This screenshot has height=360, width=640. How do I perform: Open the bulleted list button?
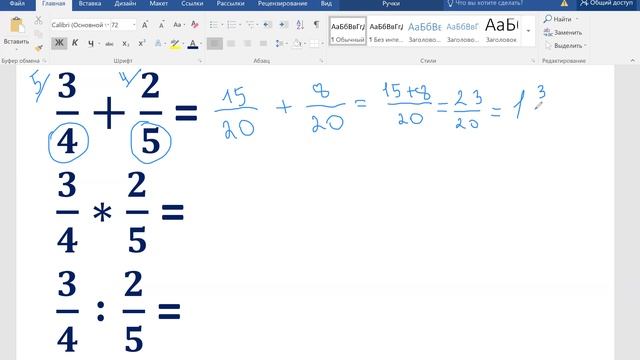[213, 25]
